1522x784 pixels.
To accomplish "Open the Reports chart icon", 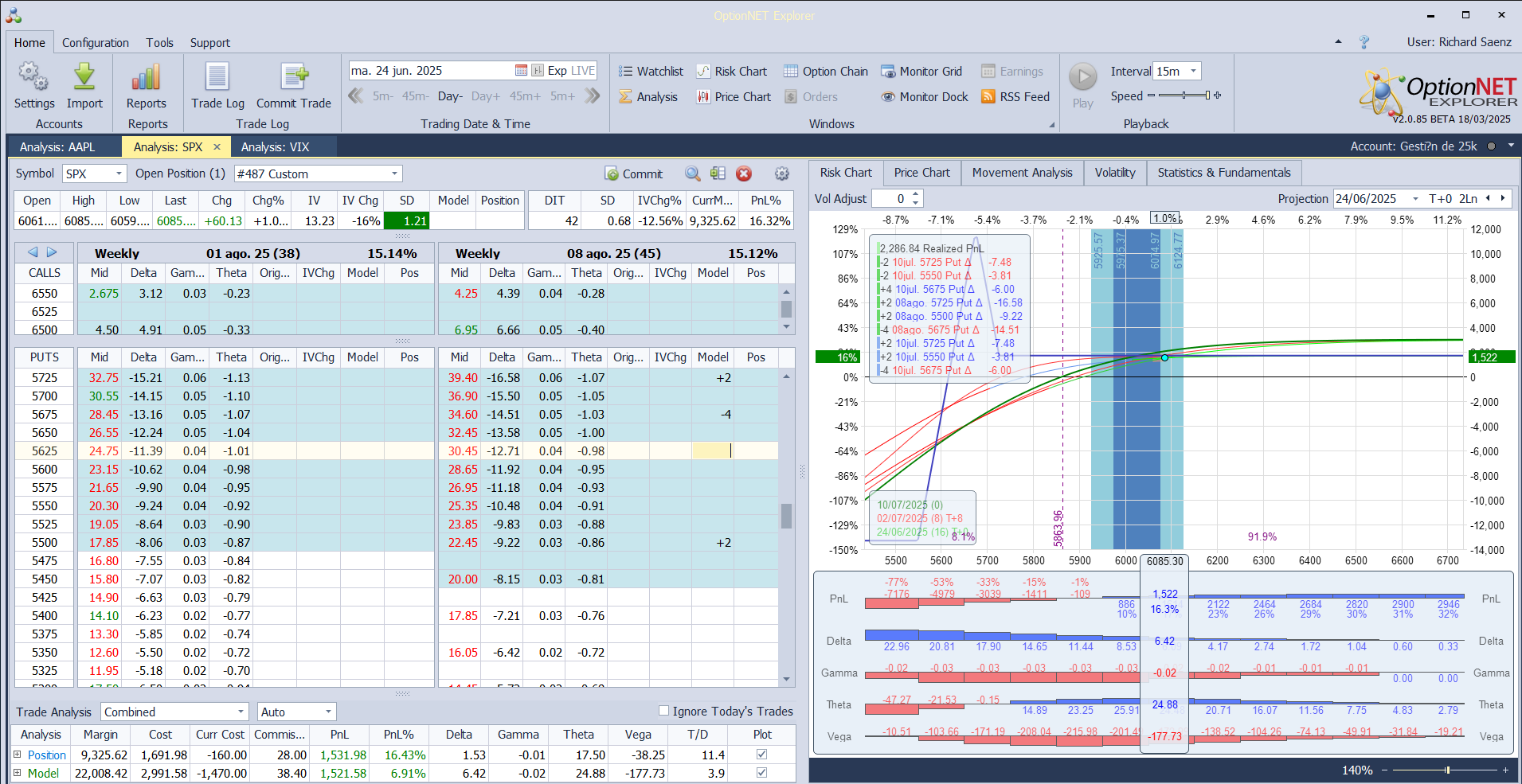I will [x=147, y=86].
